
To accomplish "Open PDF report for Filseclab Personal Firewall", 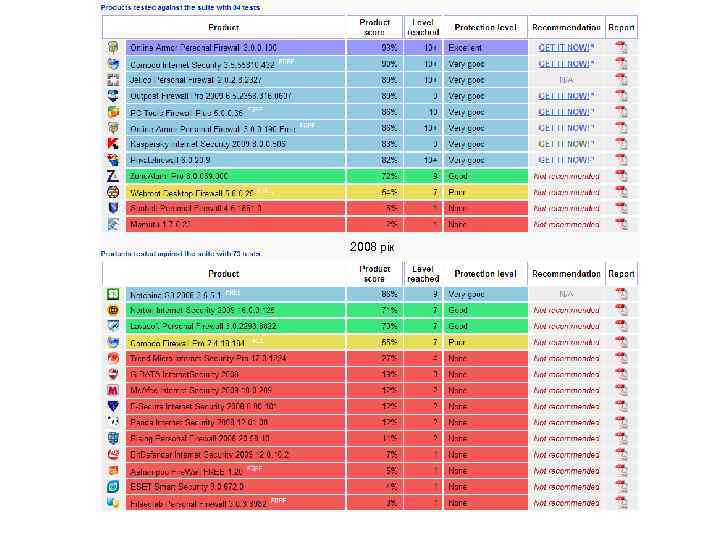I will coord(621,503).
